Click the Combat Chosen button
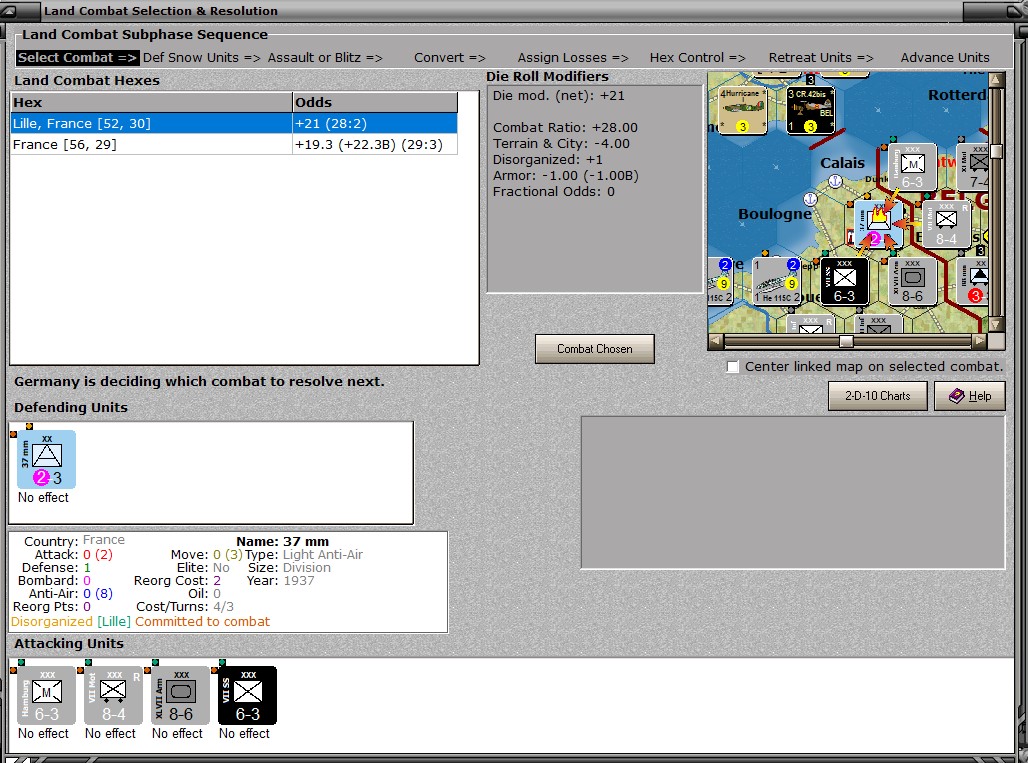This screenshot has height=763, width=1028. tap(595, 349)
